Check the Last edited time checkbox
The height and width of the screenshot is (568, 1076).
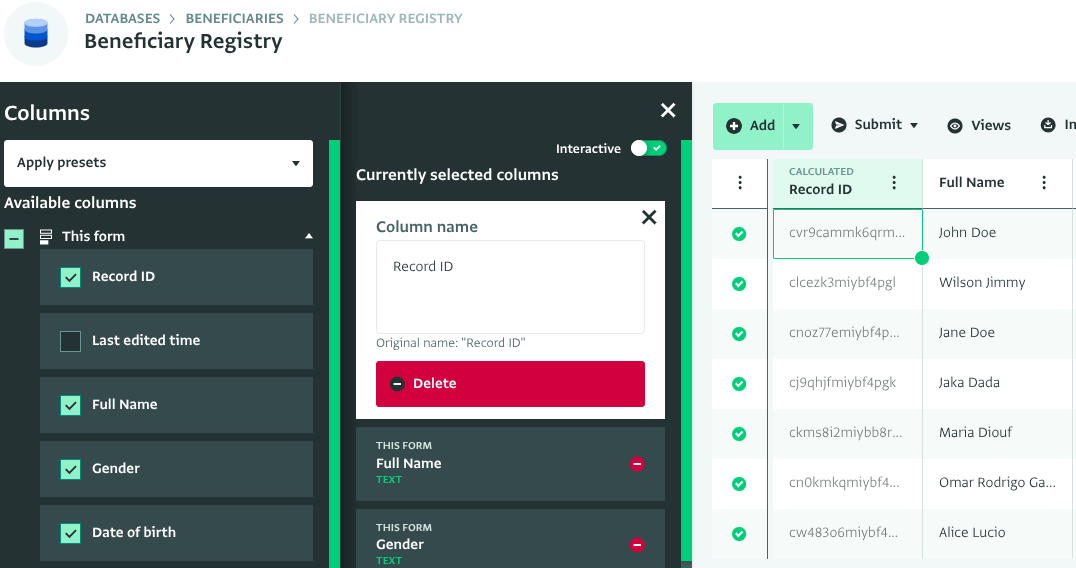tap(71, 341)
